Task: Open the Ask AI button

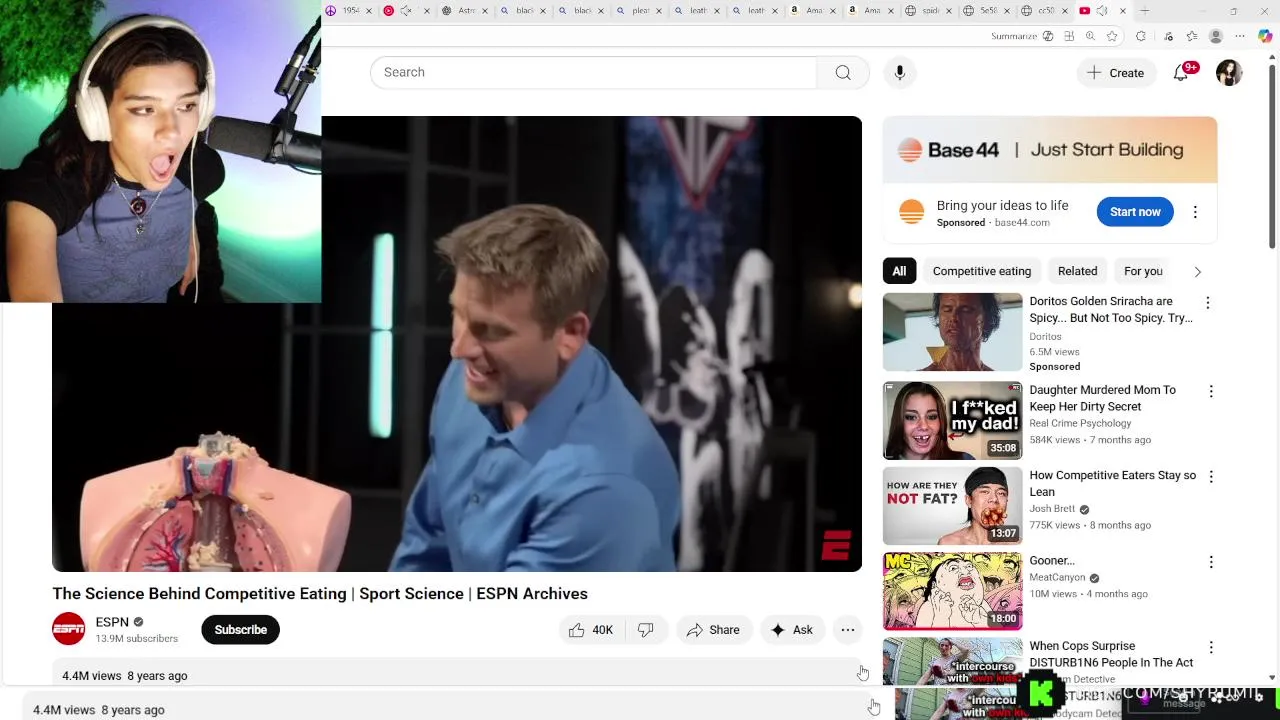Action: [x=792, y=630]
